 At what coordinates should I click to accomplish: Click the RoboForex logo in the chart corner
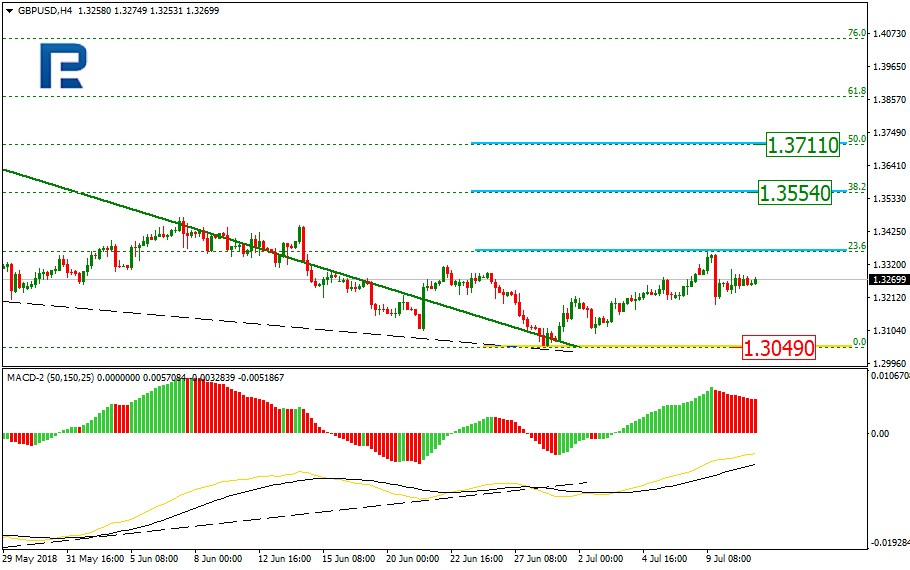(63, 67)
